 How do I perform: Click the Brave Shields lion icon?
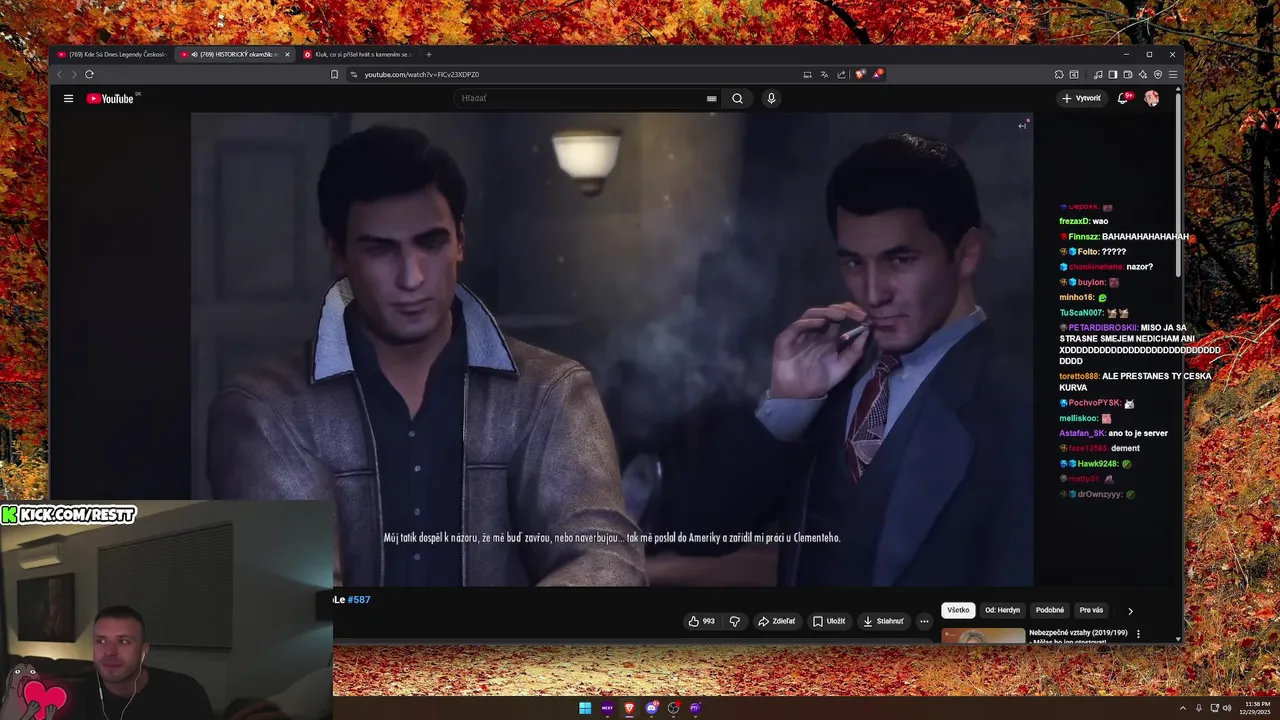(x=860, y=74)
